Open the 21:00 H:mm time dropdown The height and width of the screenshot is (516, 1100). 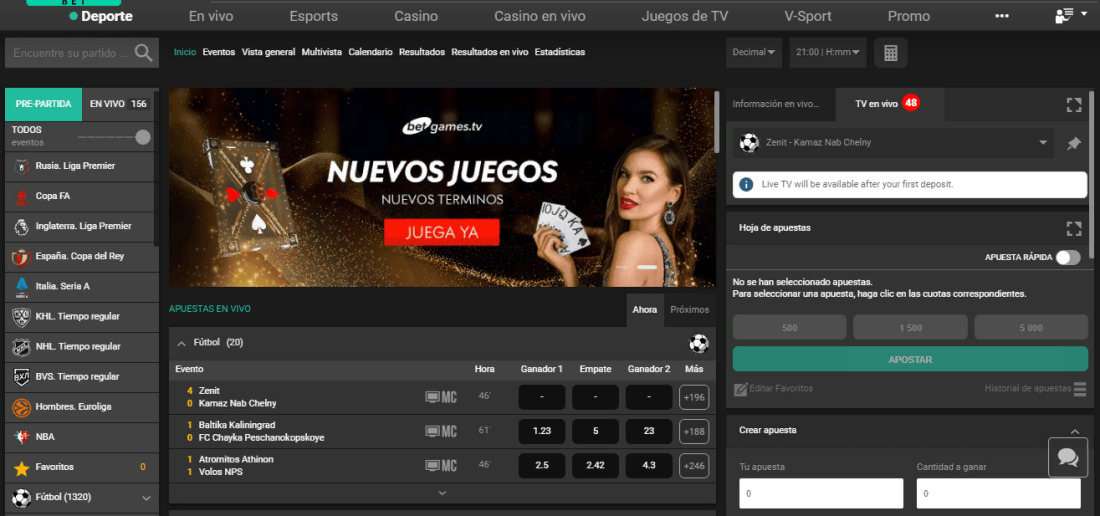tap(828, 53)
